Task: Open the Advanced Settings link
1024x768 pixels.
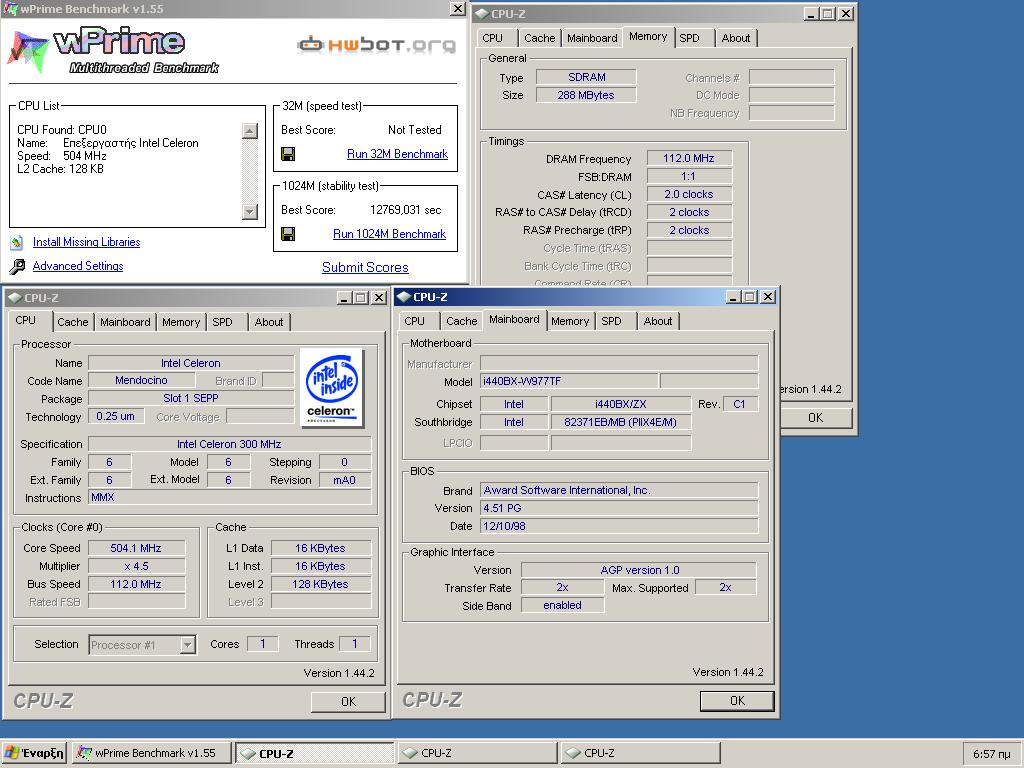Action: coord(78,266)
